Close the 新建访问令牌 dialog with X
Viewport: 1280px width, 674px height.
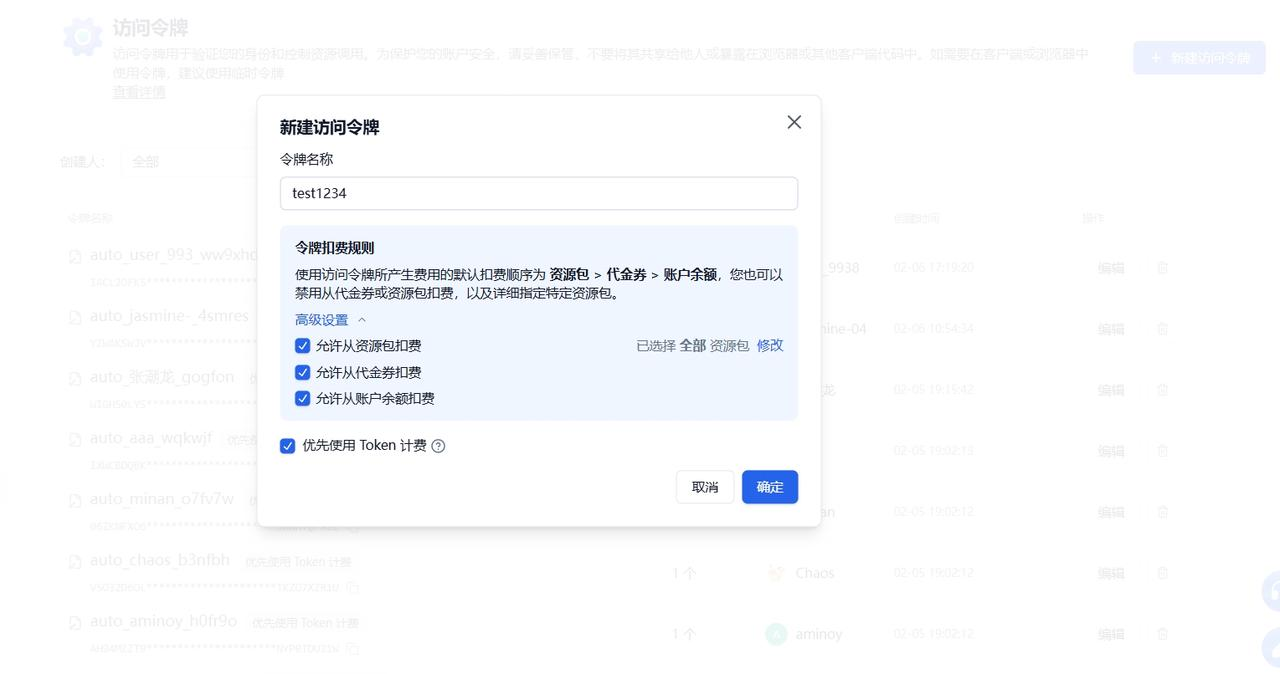point(794,122)
